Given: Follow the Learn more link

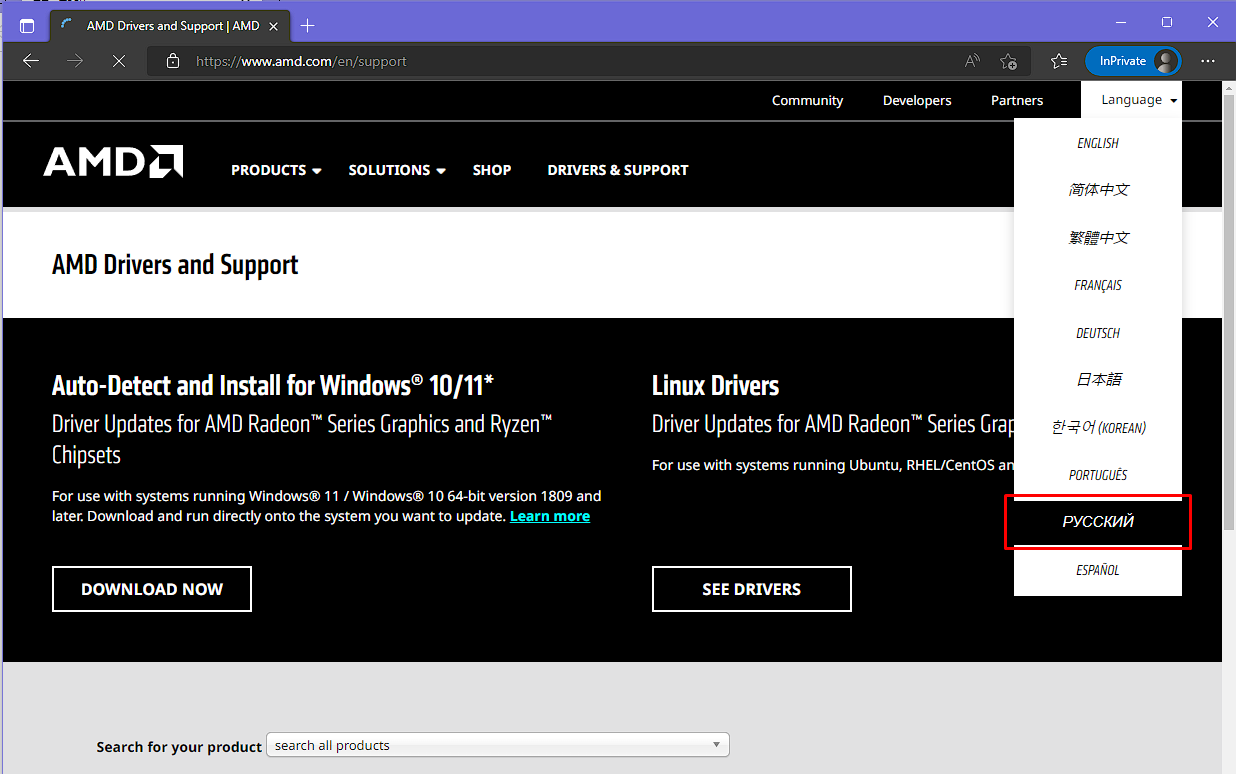Looking at the screenshot, I should pos(550,516).
